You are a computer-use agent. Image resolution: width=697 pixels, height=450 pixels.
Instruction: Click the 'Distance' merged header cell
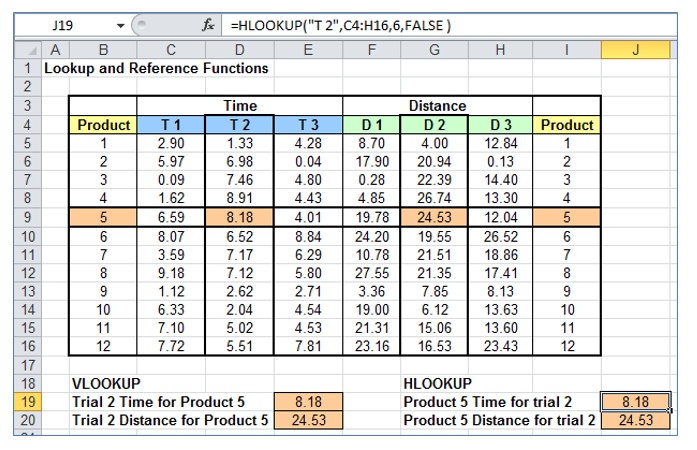(x=437, y=106)
